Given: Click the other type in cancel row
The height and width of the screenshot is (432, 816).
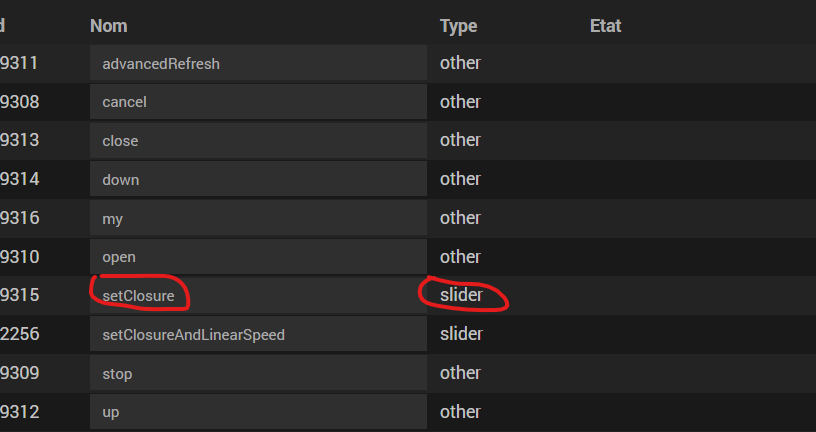Looking at the screenshot, I should tap(460, 102).
